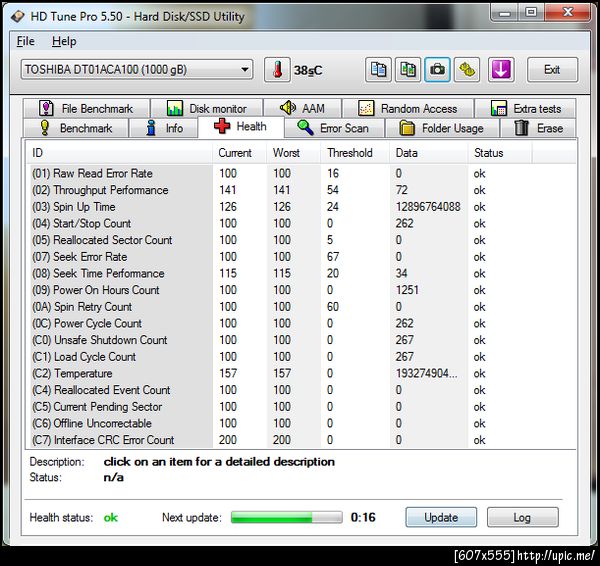Open the options gears icon
The width and height of the screenshot is (600, 566).
(x=467, y=70)
